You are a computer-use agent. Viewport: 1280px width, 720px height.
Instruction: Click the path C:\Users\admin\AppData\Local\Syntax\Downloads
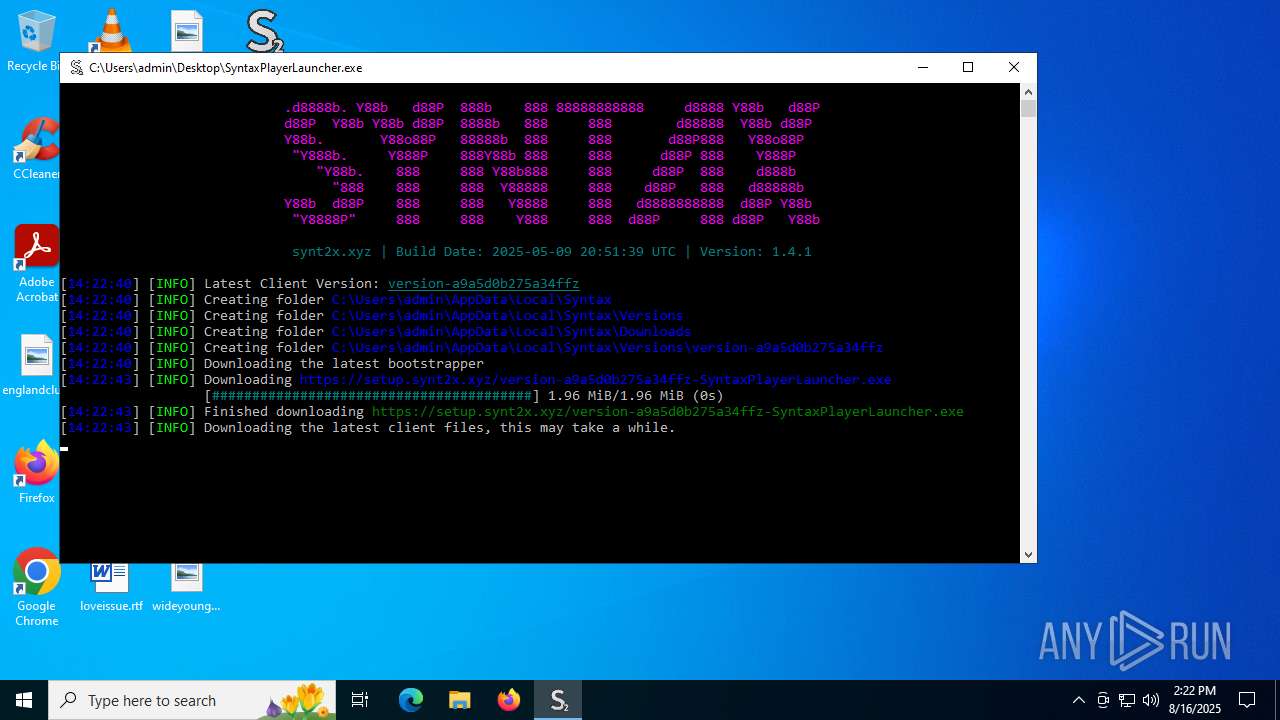pos(511,332)
